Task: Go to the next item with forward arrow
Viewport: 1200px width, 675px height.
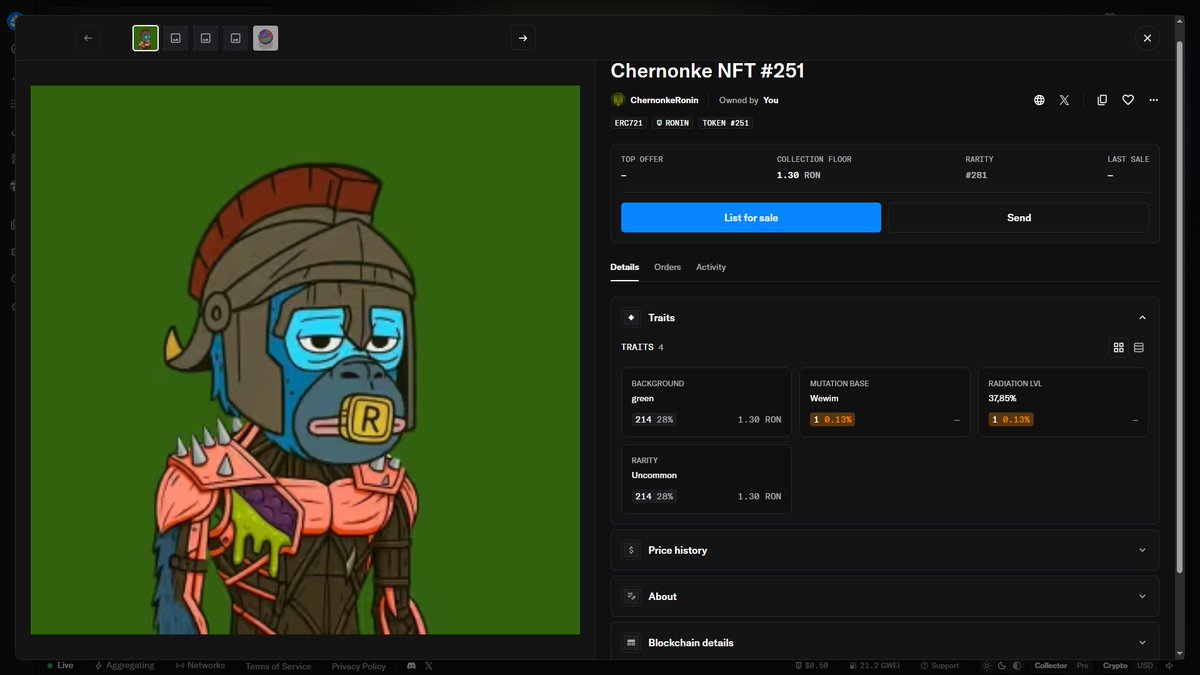Action: point(523,38)
